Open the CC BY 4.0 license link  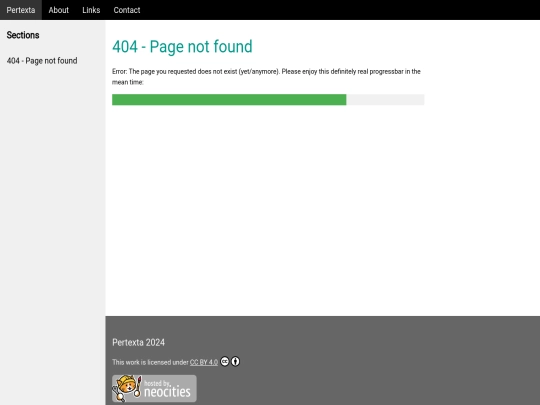click(x=204, y=362)
